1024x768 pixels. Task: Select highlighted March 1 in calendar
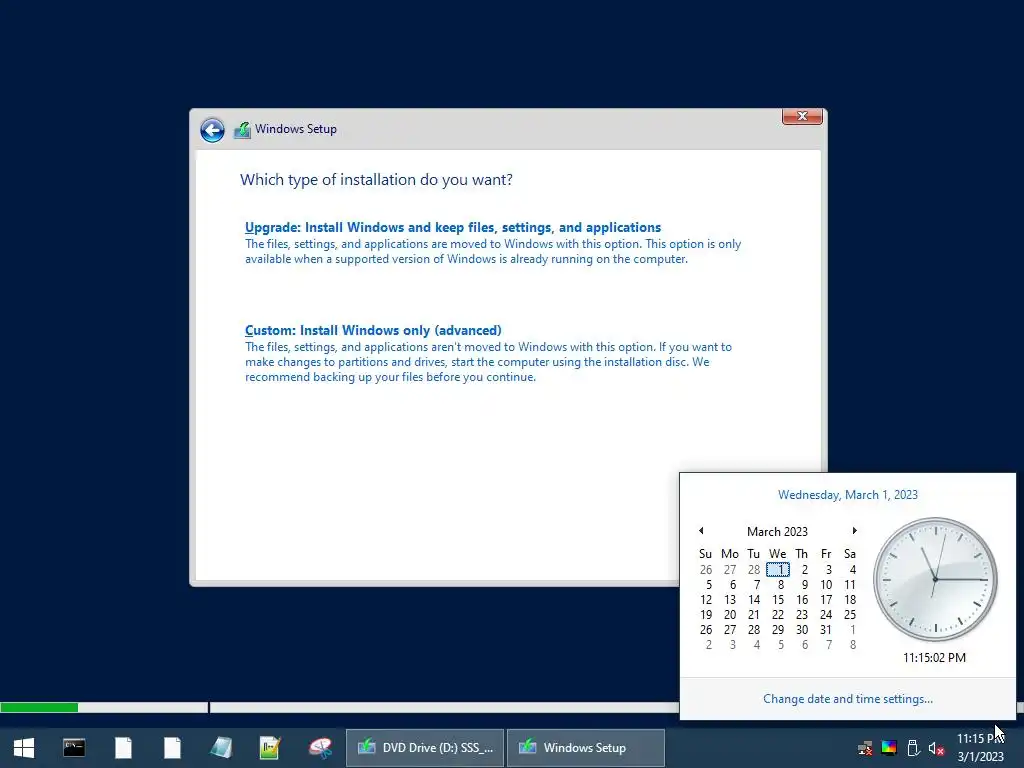[x=778, y=569]
